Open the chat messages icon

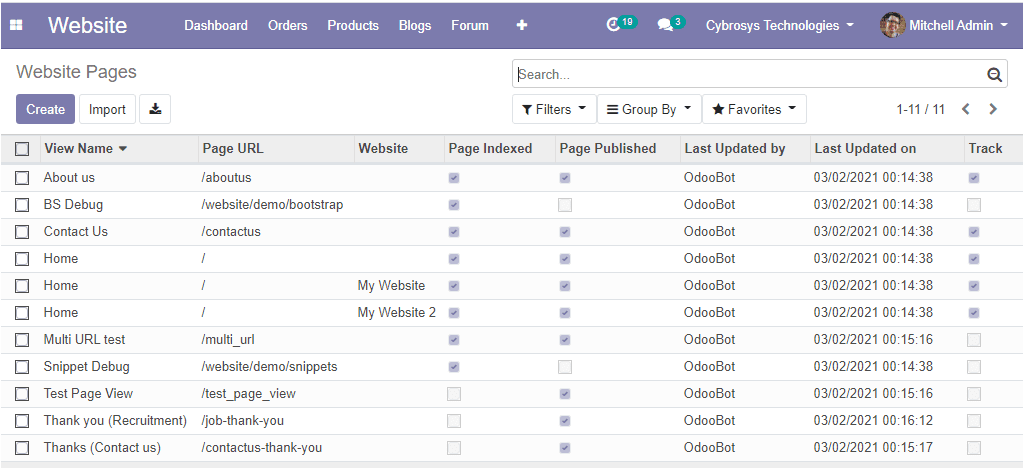[x=665, y=25]
